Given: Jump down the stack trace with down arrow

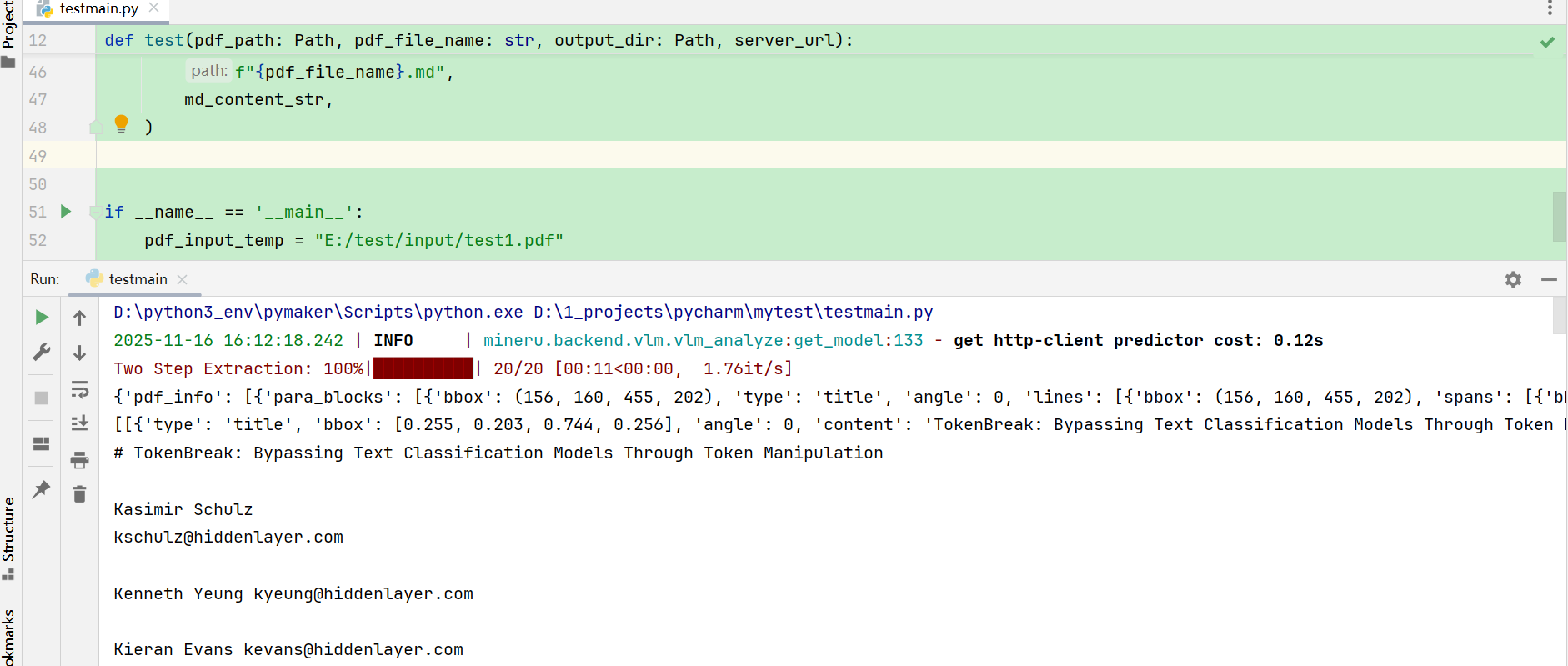Looking at the screenshot, I should (x=79, y=353).
